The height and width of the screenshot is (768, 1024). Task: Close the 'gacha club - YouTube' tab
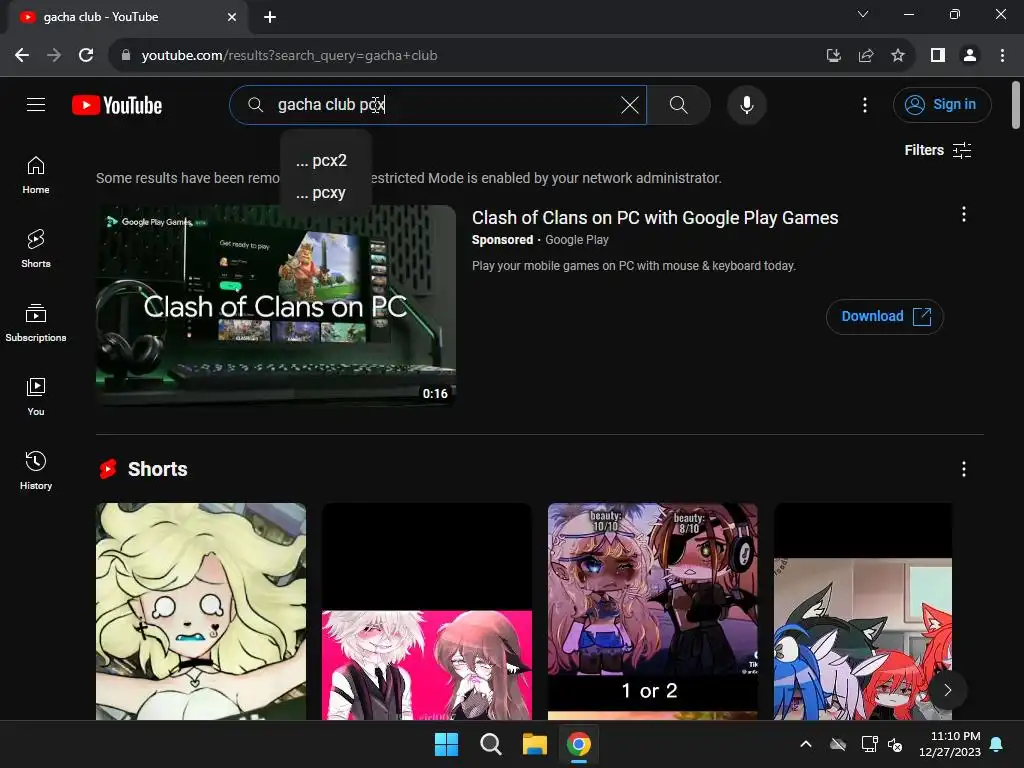coord(232,17)
